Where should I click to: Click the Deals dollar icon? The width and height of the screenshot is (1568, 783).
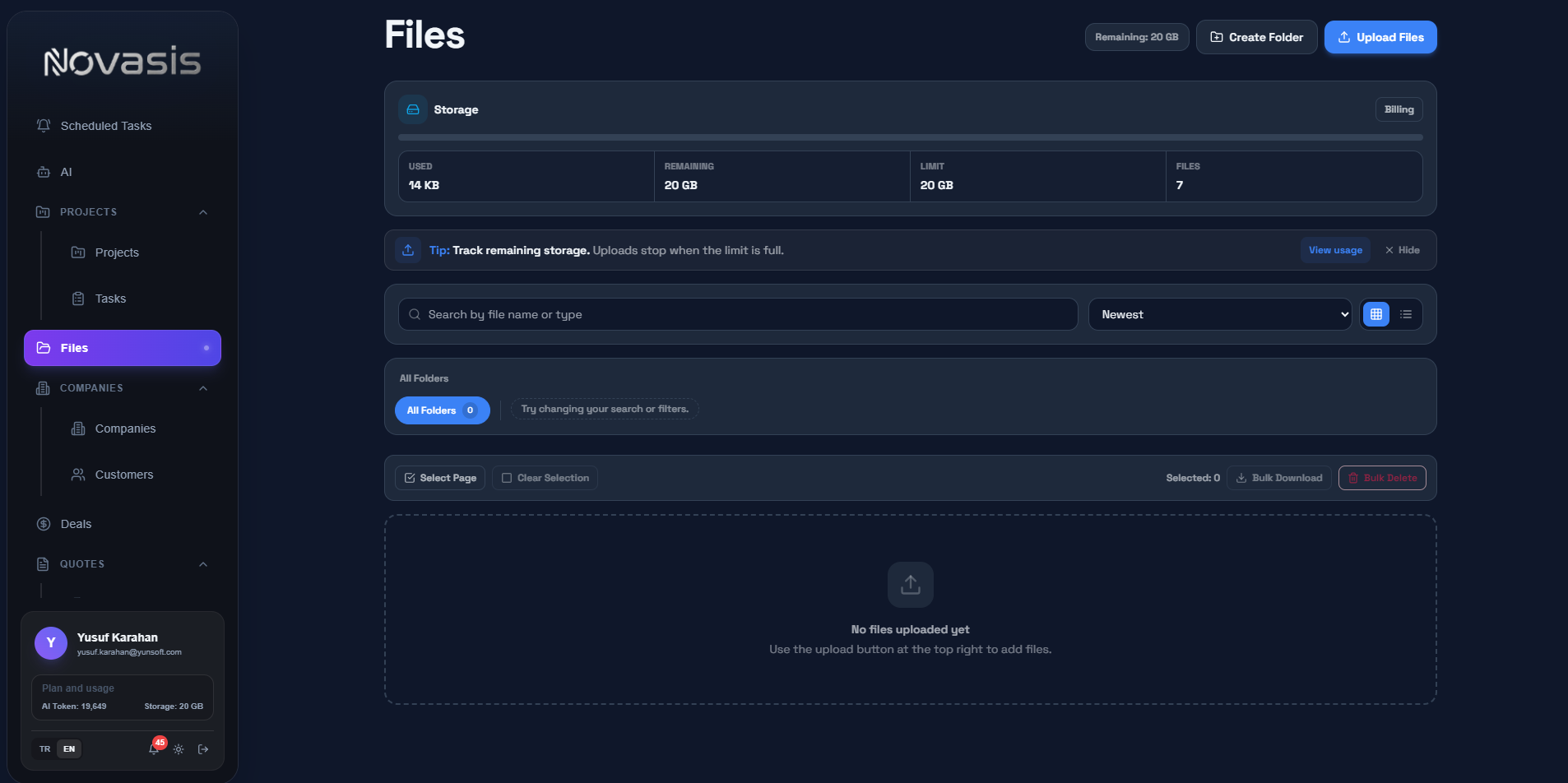click(44, 524)
